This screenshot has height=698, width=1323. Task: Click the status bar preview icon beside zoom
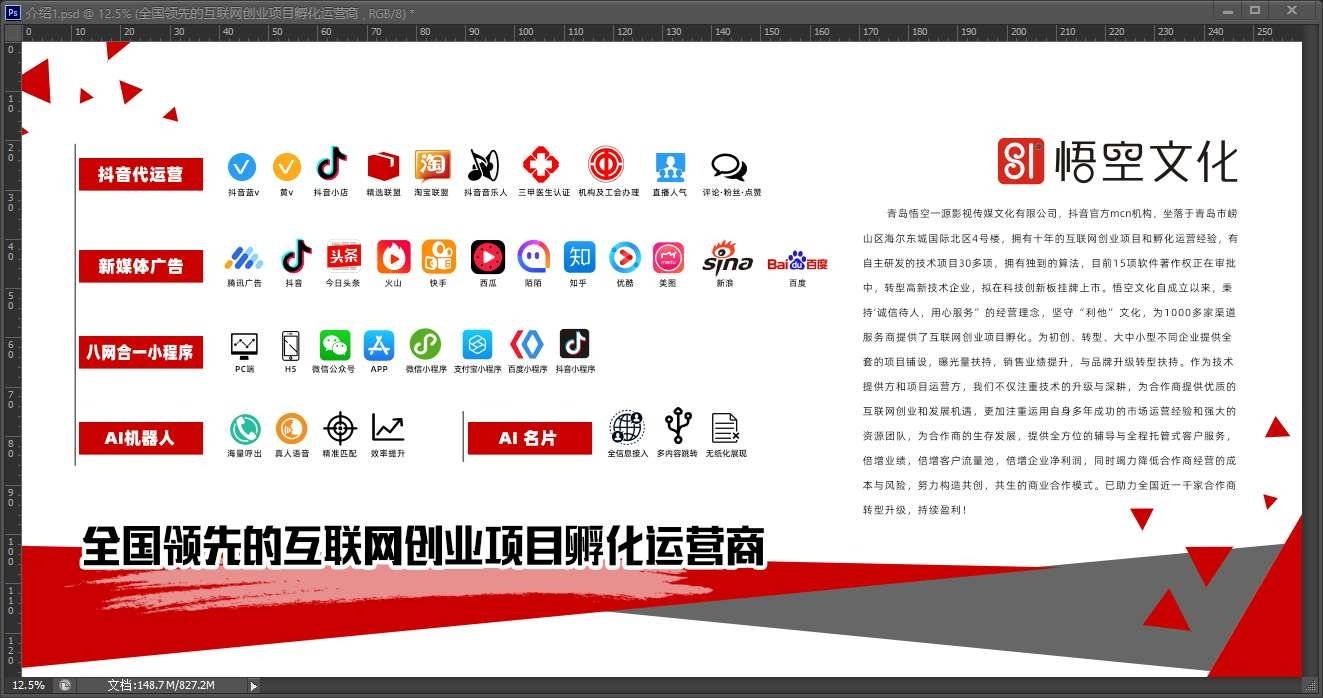point(65,685)
